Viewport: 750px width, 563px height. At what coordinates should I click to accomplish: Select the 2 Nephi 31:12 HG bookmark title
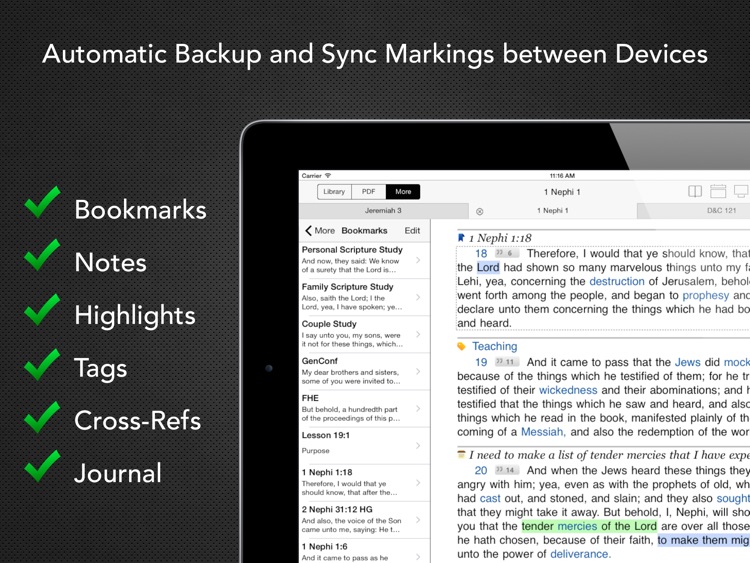click(337, 509)
